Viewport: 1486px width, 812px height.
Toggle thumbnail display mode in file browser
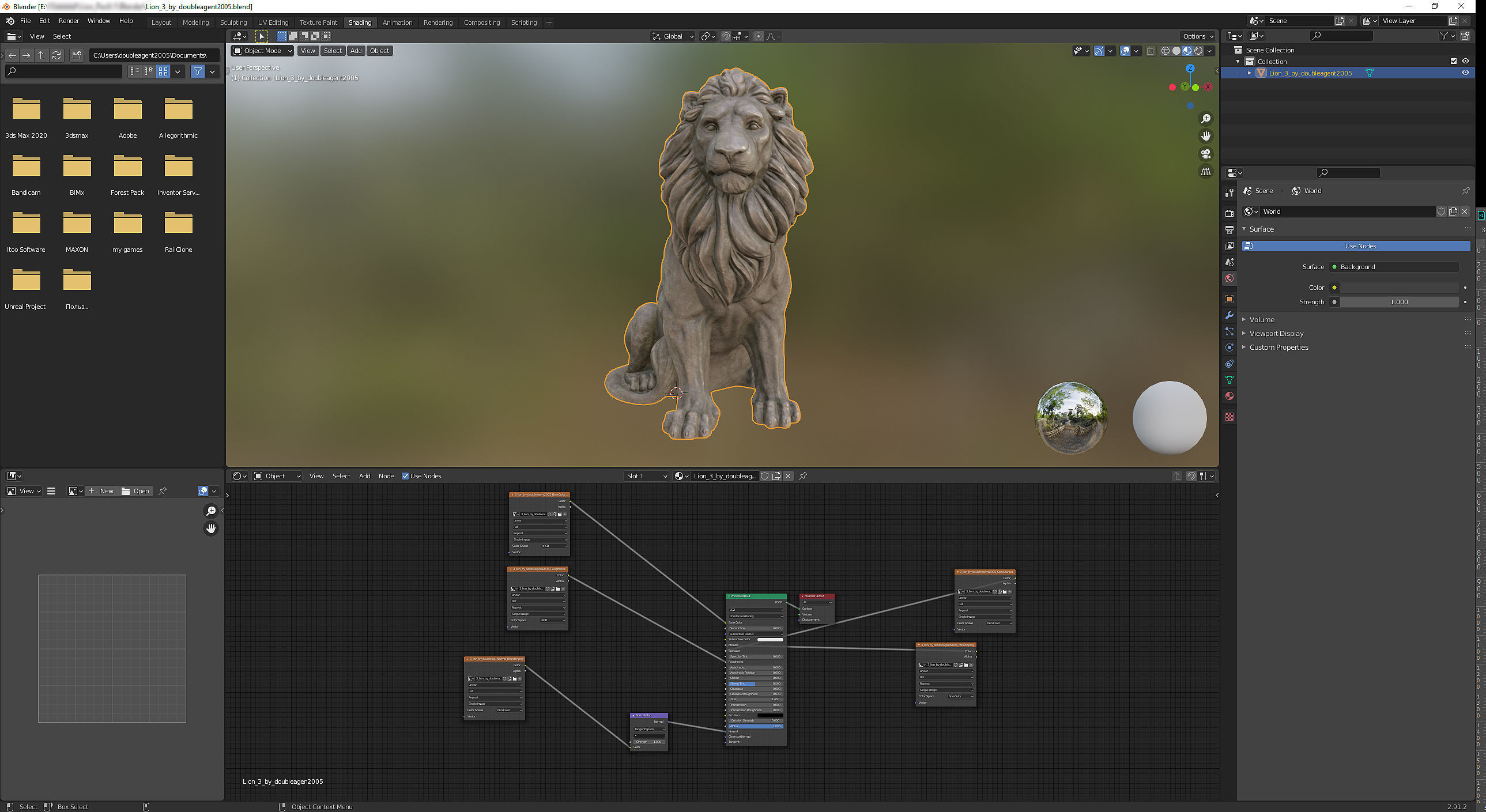pos(164,71)
